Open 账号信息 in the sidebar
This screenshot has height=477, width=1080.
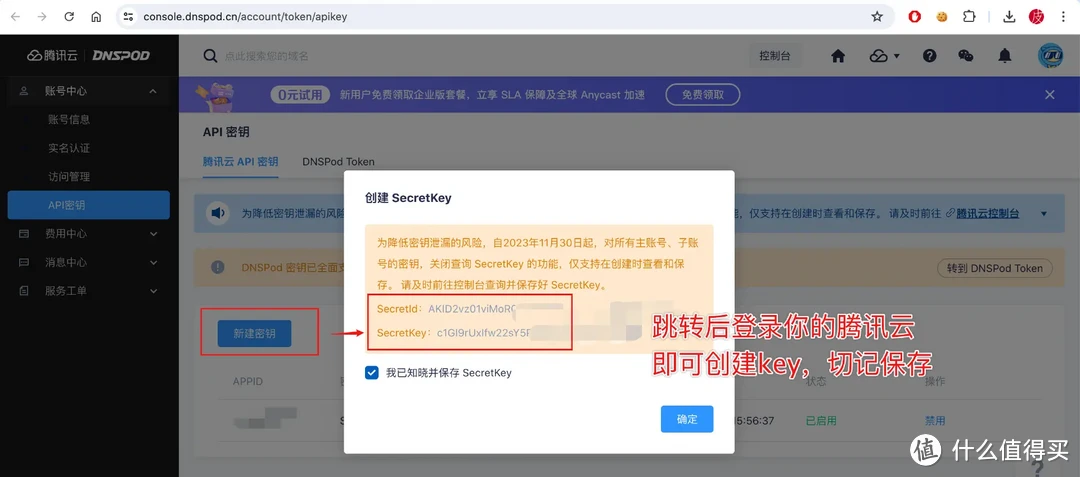click(69, 120)
